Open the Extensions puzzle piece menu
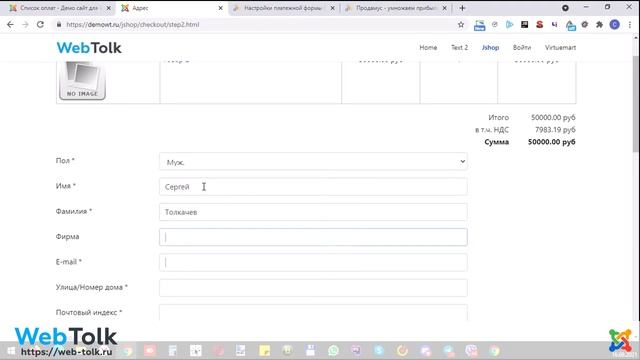640x360 pixels. tap(599, 24)
